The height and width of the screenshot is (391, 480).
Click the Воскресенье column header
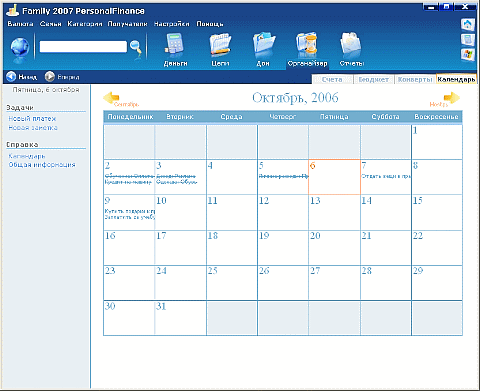(436, 117)
